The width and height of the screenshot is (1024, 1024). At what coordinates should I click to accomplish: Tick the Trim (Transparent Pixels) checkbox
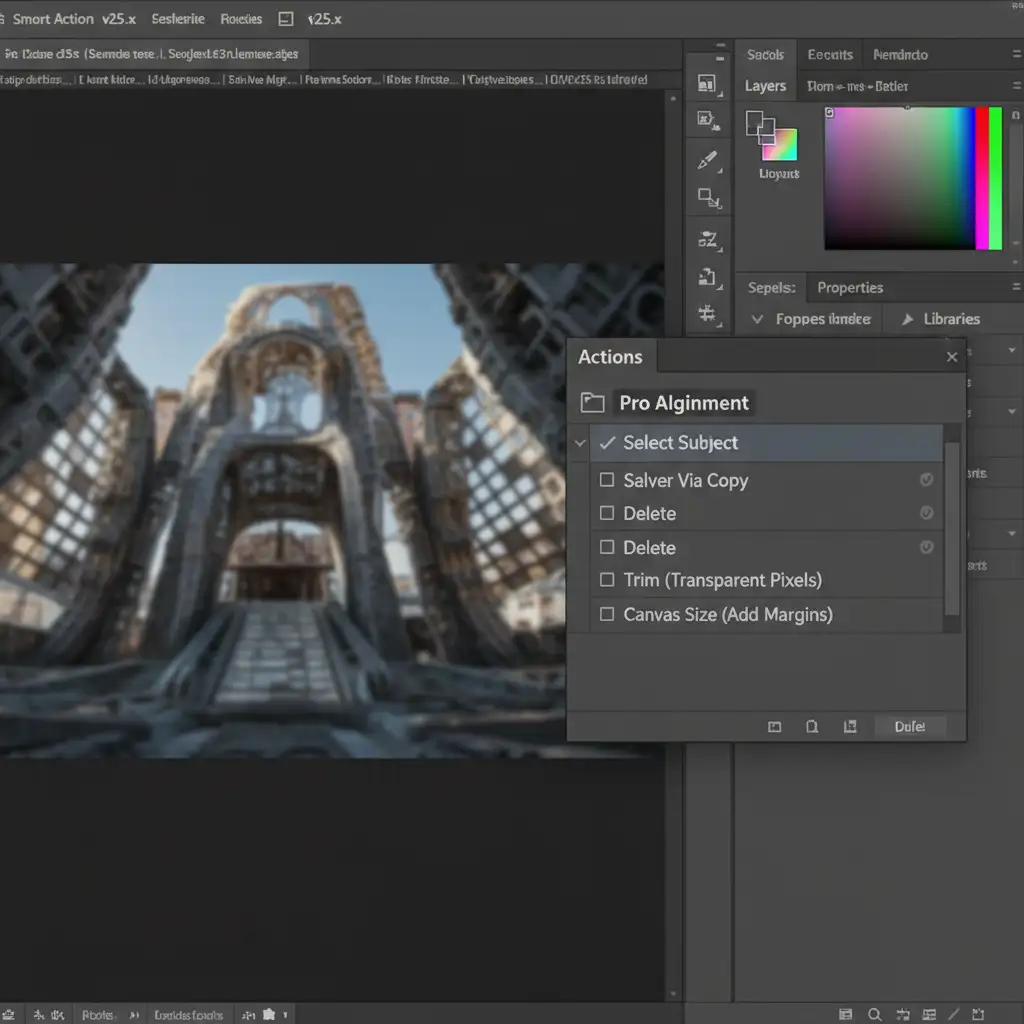tap(606, 580)
